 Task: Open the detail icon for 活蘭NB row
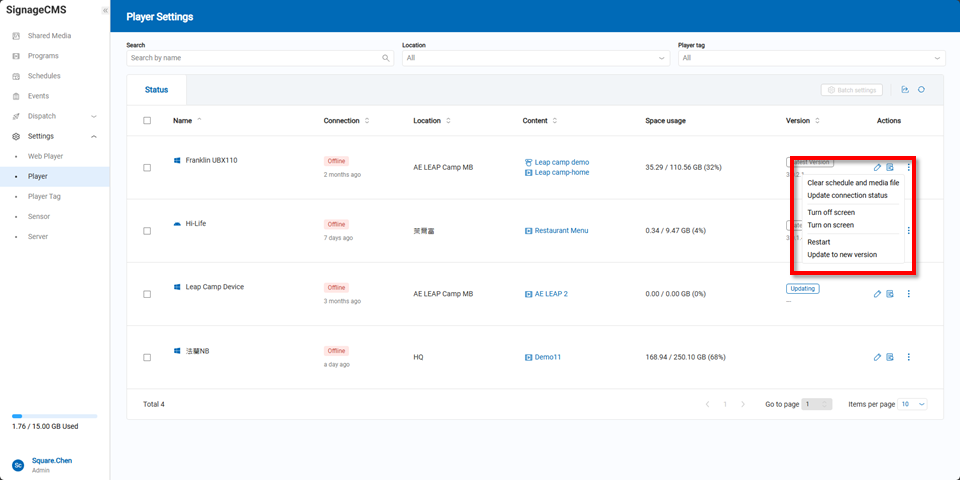coord(890,357)
